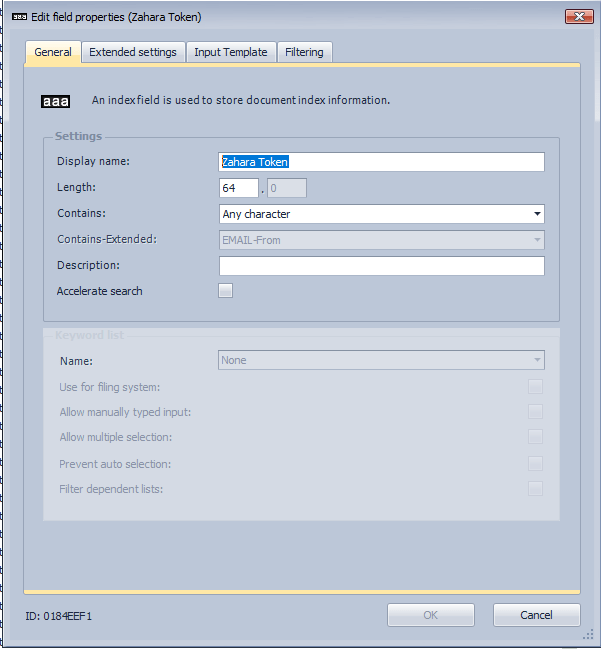The image size is (601, 649).
Task: Toggle Filter dependent lists checkbox
Action: click(535, 488)
